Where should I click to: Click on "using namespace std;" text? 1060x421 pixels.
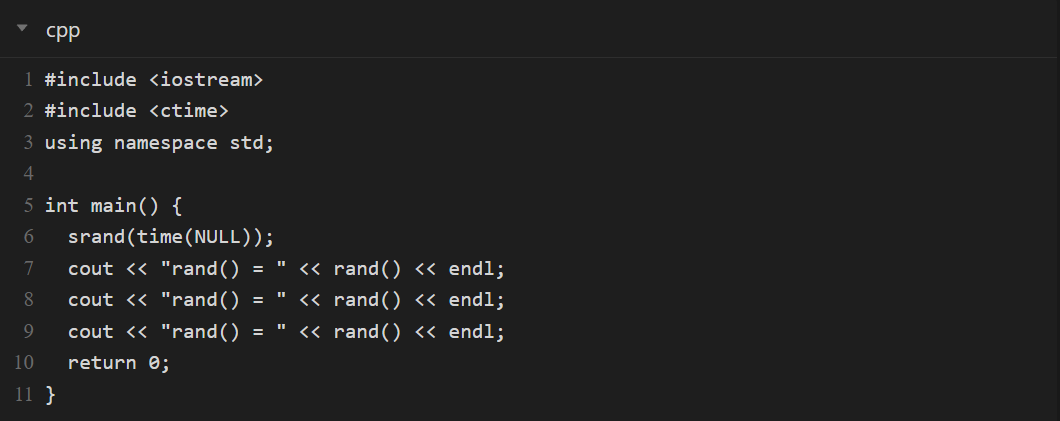(158, 143)
